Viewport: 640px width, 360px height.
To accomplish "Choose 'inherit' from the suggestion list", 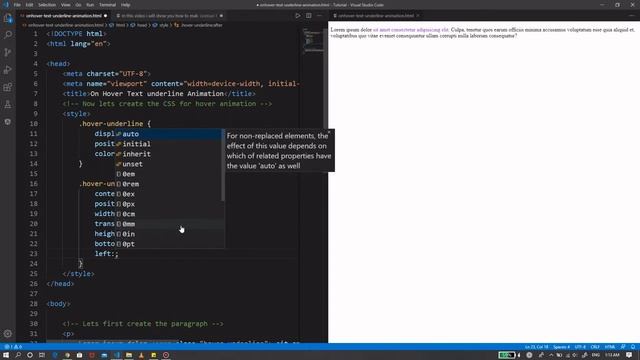I will [x=169, y=154].
